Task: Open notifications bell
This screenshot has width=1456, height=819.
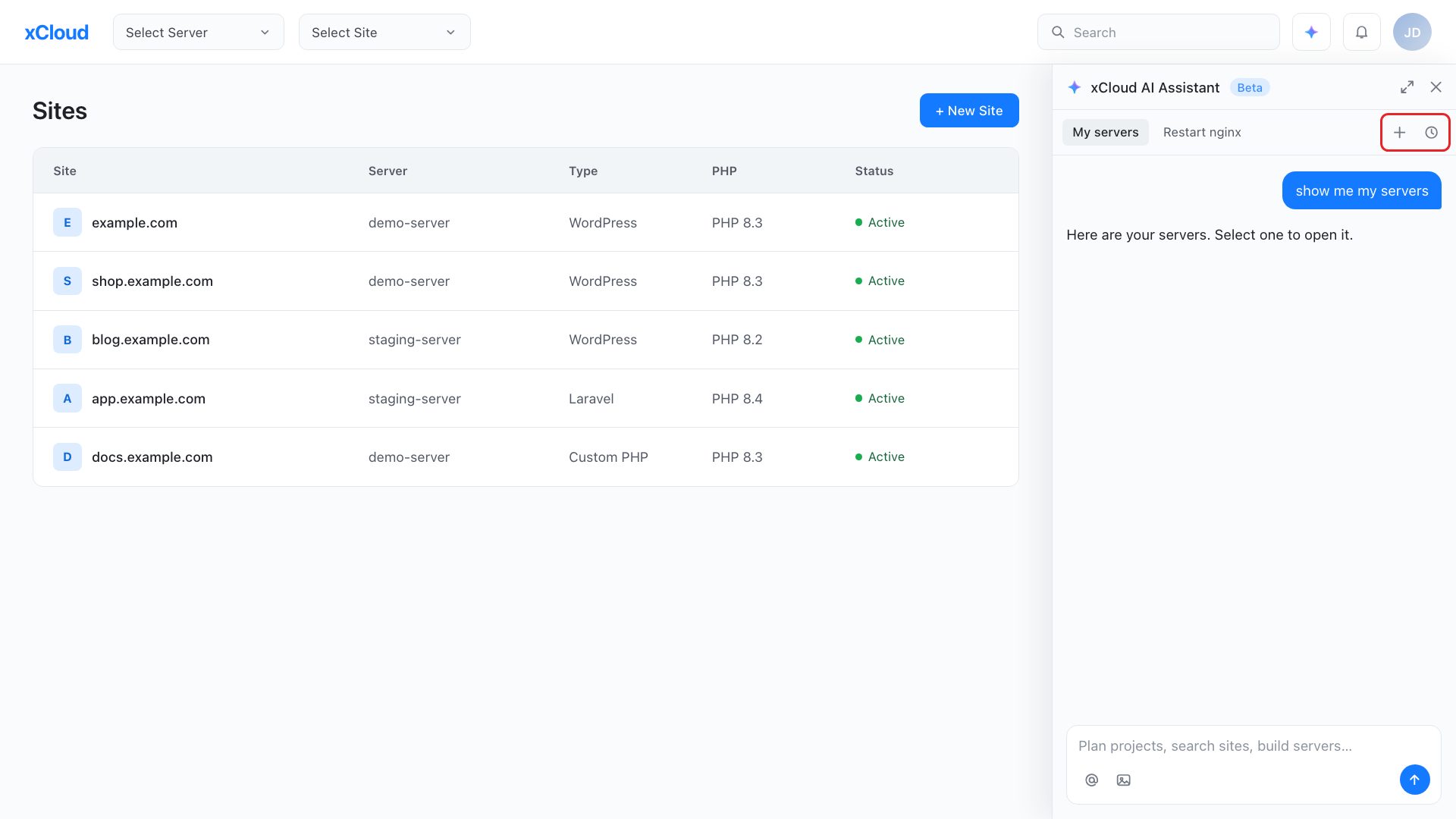Action: coord(1362,32)
